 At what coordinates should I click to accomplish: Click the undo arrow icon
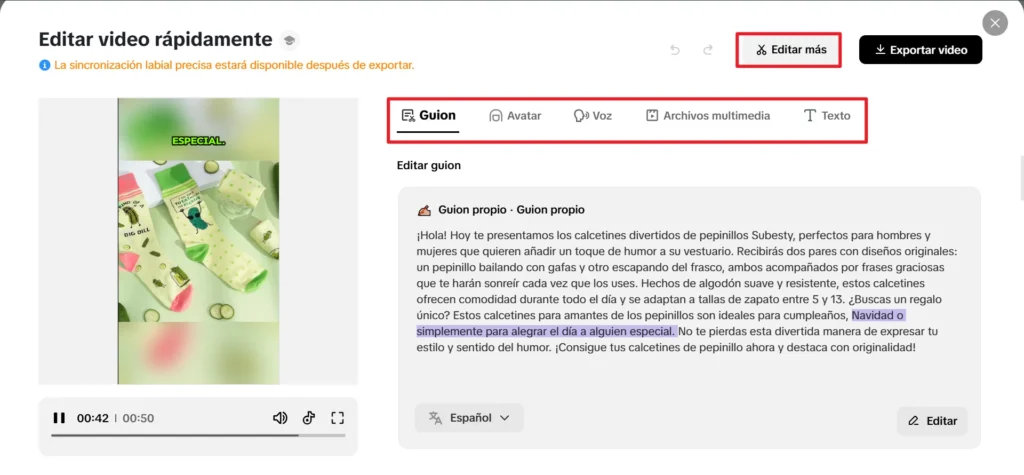pyautogui.click(x=675, y=50)
